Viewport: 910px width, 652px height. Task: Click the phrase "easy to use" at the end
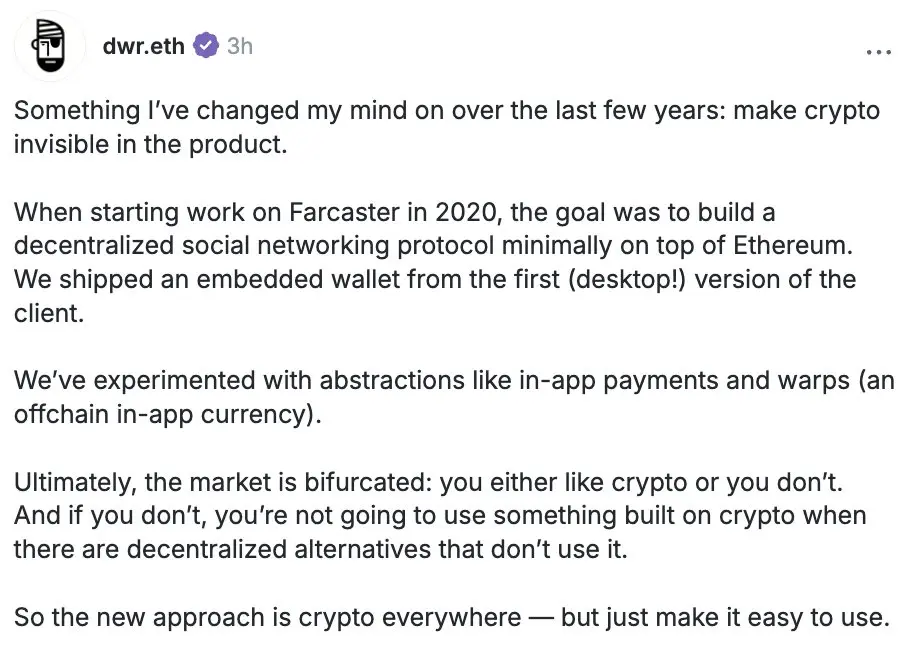[818, 617]
